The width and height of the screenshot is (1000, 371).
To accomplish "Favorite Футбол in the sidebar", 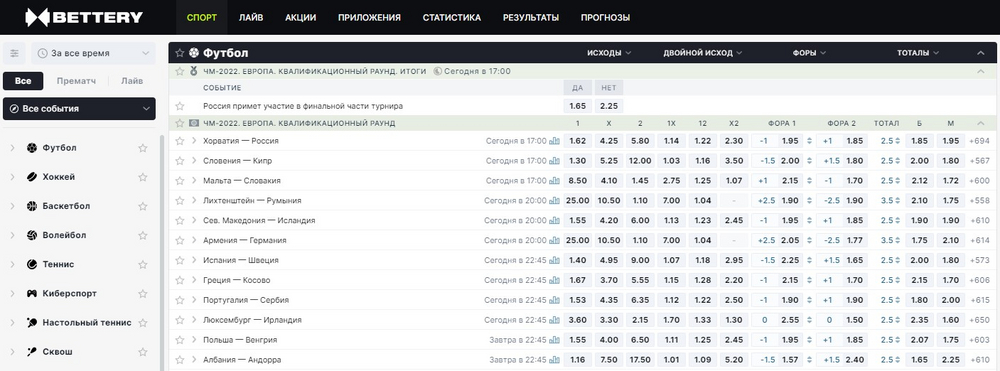I will (x=143, y=148).
